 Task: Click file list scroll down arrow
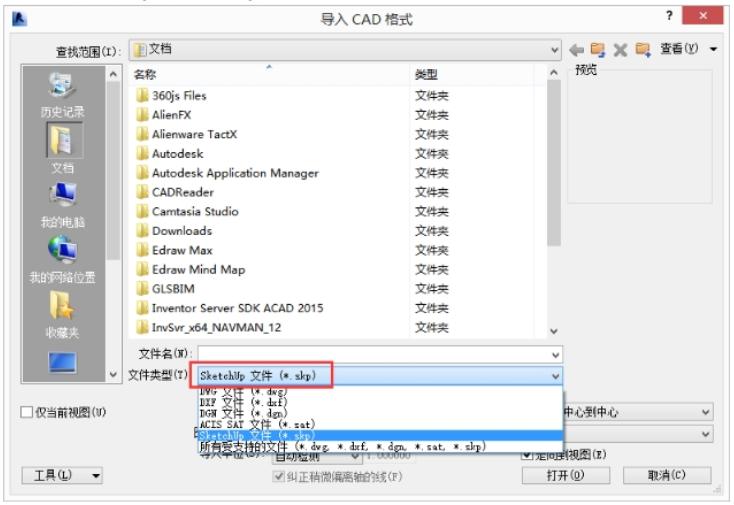pos(554,331)
